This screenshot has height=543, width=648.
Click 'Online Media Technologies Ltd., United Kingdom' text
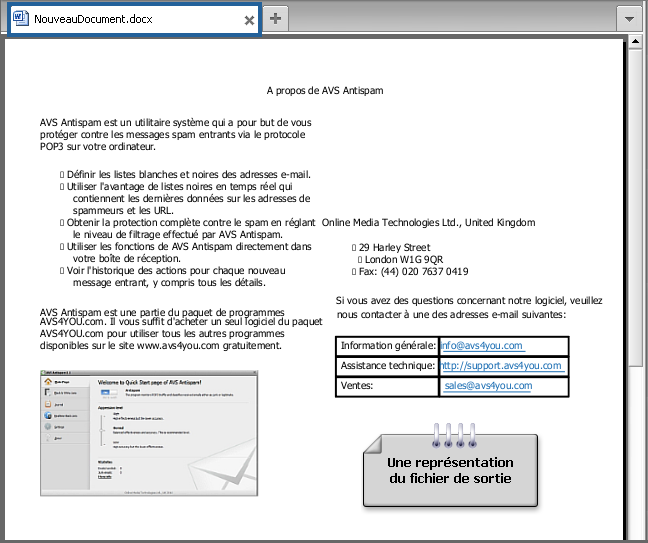coord(429,223)
